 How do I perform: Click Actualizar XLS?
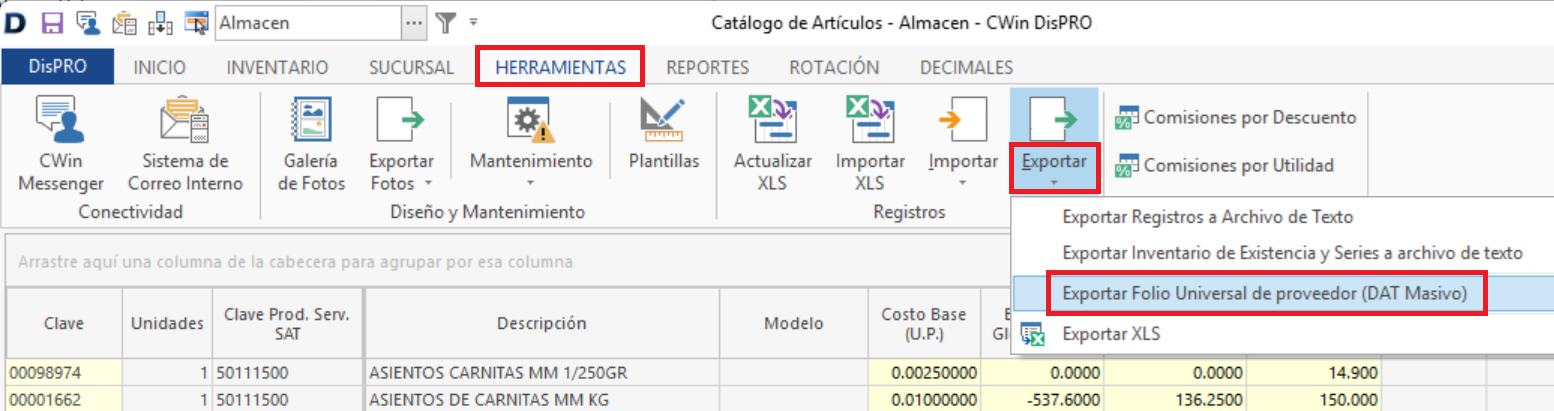[772, 143]
